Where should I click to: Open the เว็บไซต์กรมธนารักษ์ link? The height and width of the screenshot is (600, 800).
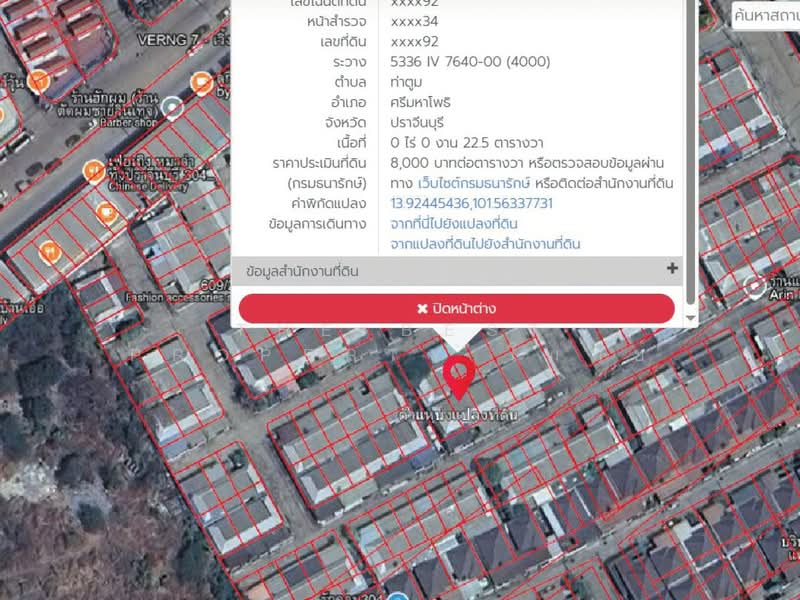[x=474, y=183]
